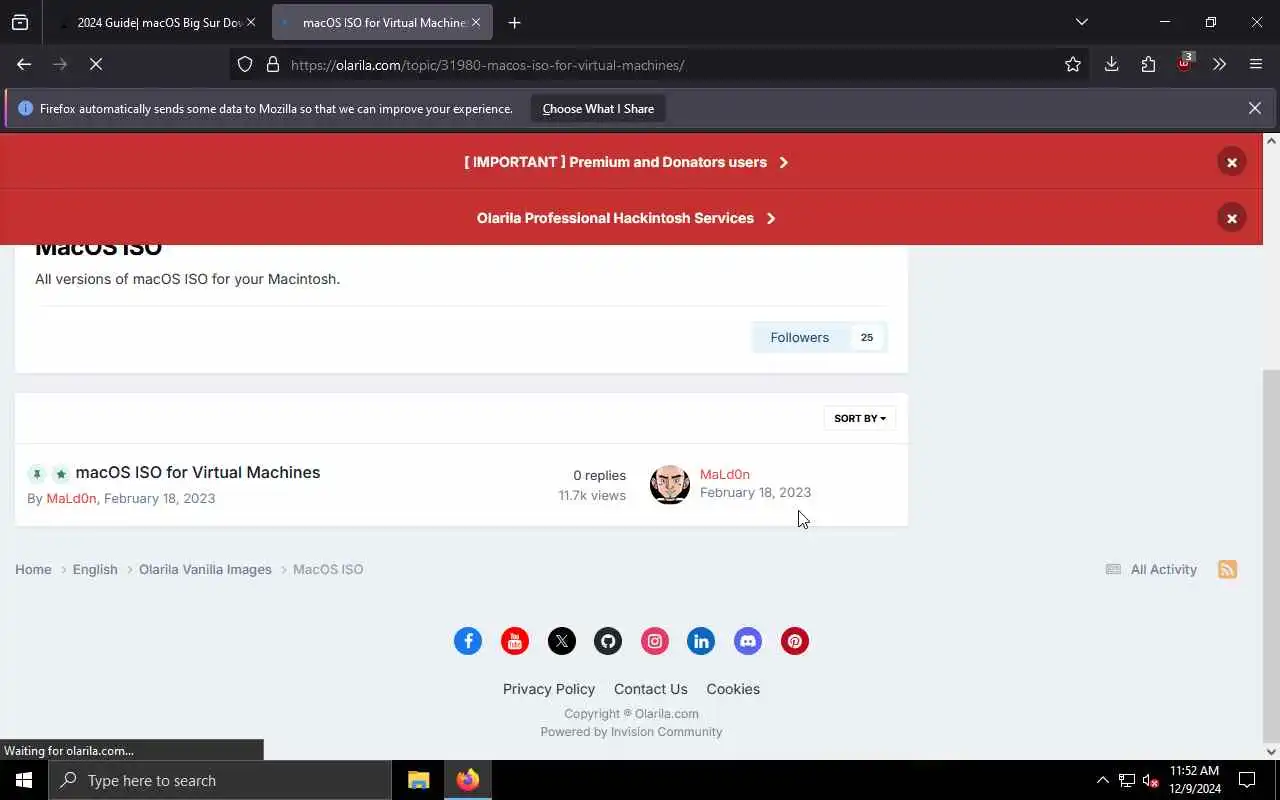Open topic author MaLd0n profile link

[71, 498]
